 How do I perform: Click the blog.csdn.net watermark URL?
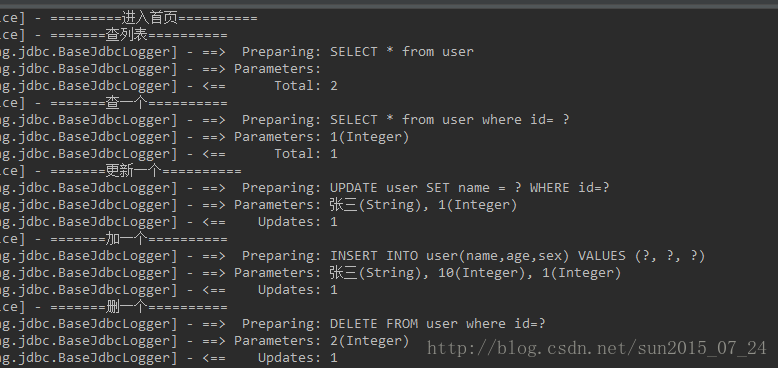(x=597, y=348)
